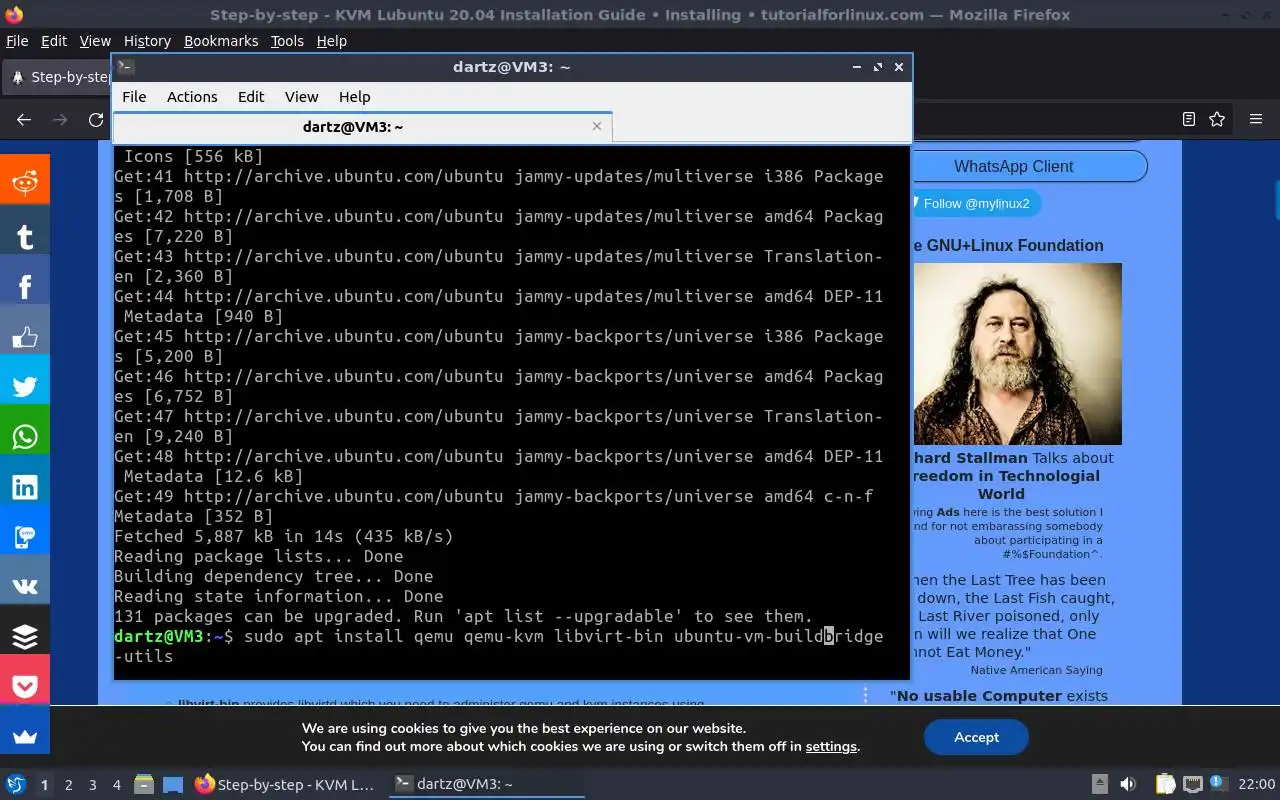Click the SMS chat bubble share icon
The image size is (1280, 800).
24,537
